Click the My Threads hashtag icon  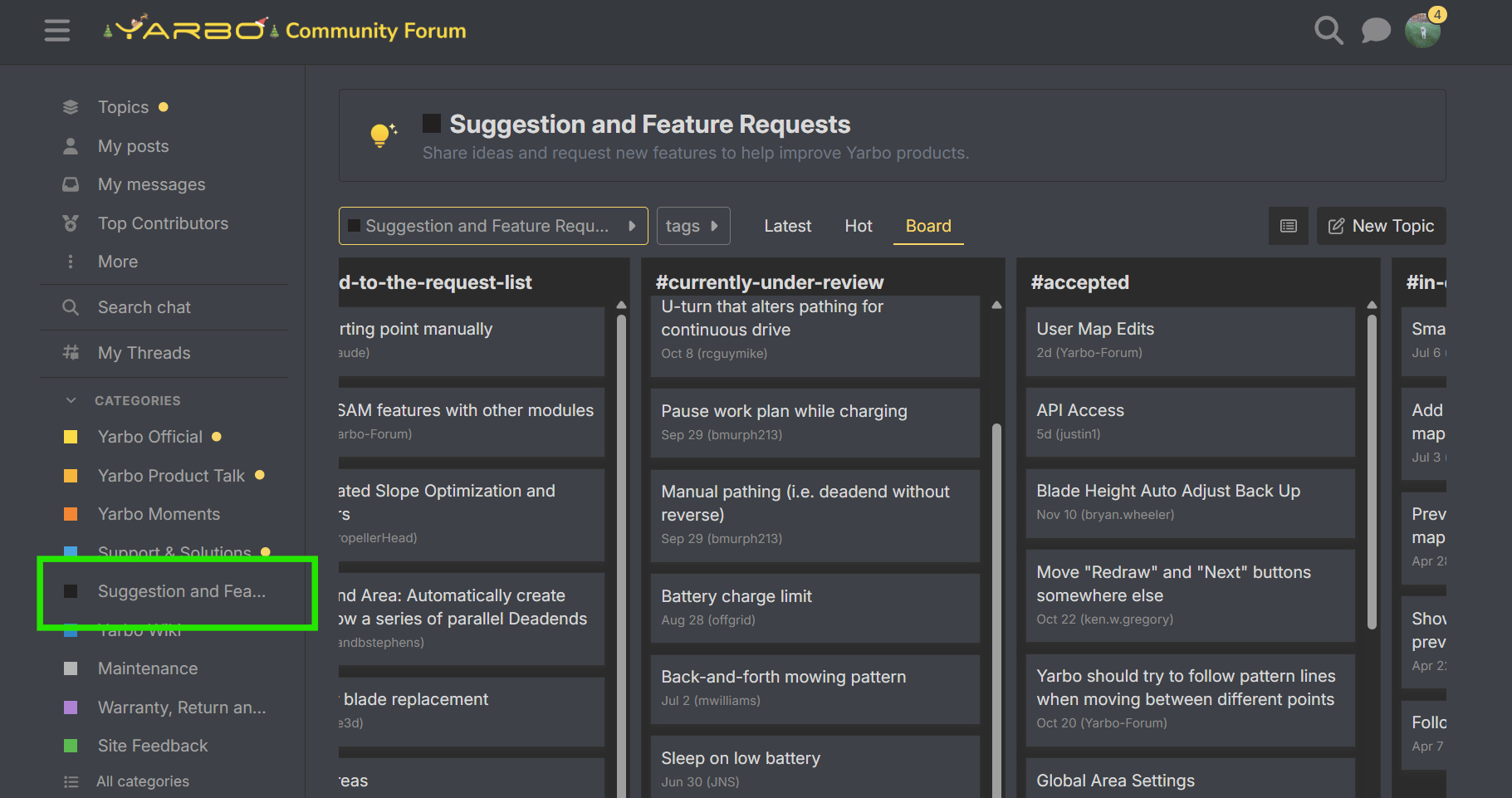[71, 353]
